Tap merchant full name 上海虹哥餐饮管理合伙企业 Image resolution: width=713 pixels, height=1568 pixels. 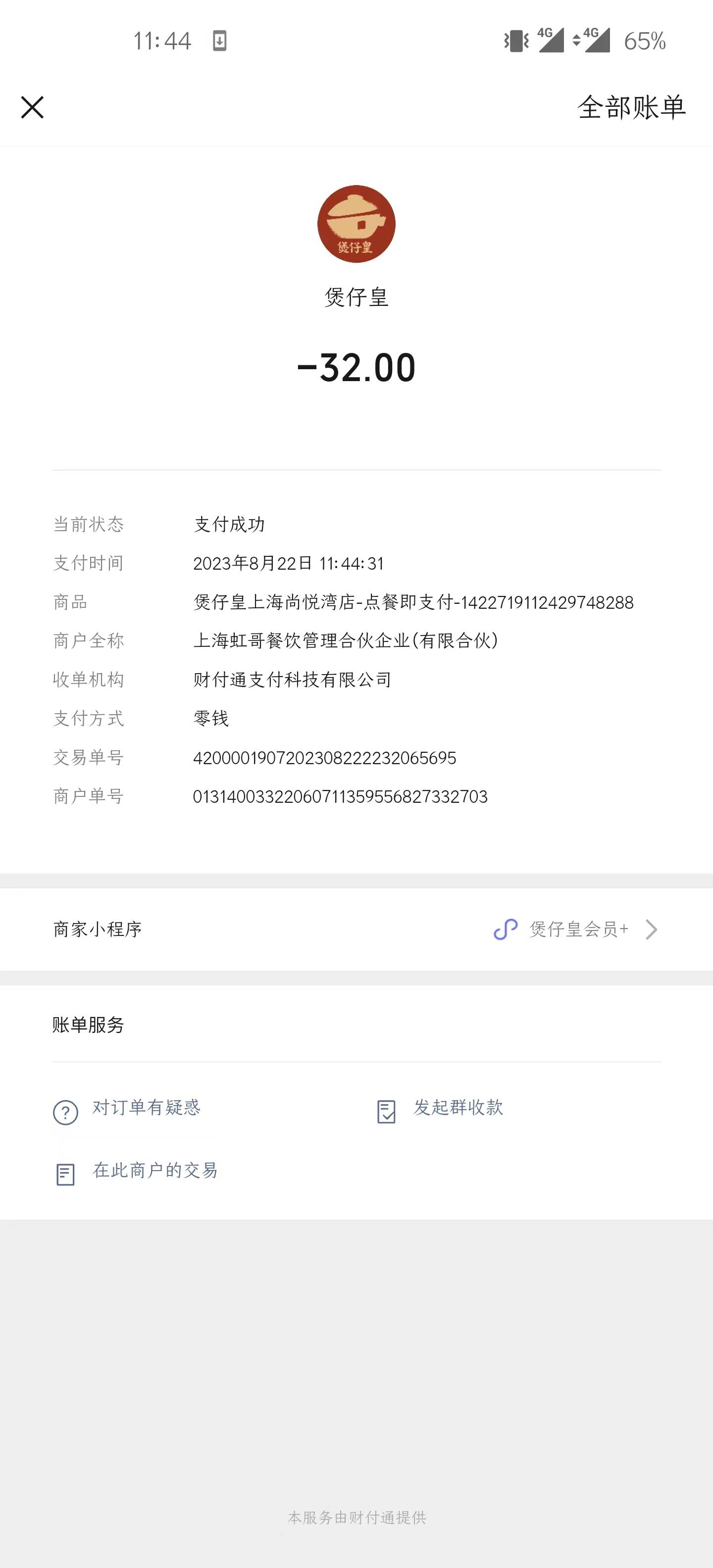(x=346, y=640)
